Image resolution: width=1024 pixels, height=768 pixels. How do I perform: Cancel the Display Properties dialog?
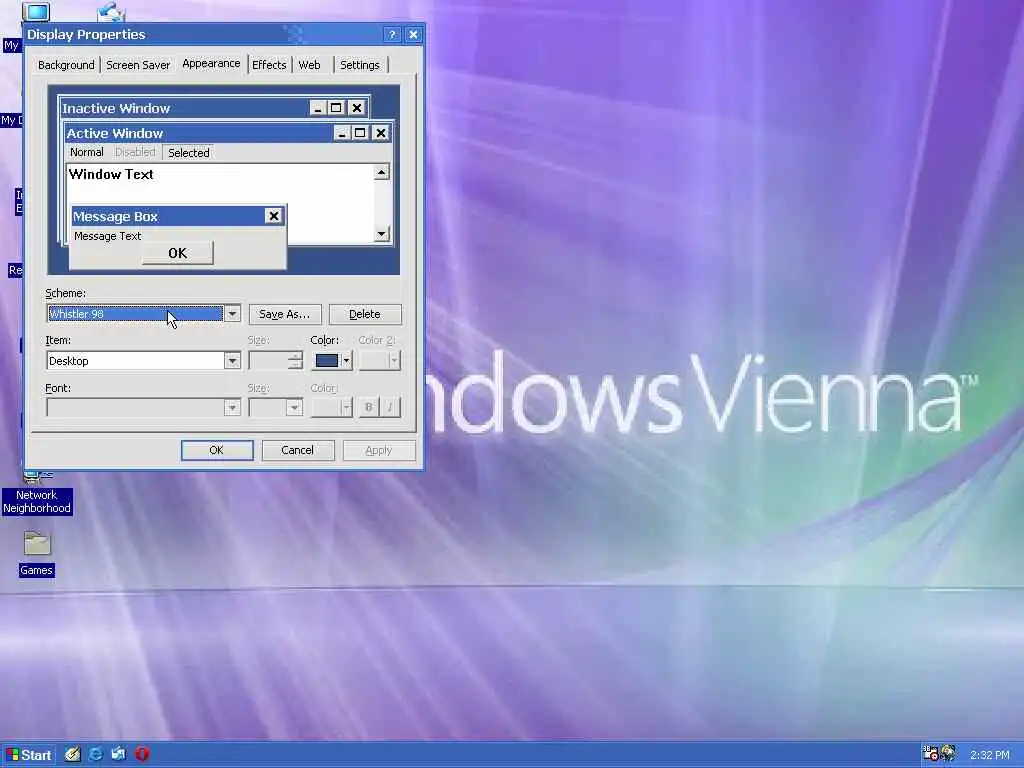tap(298, 450)
